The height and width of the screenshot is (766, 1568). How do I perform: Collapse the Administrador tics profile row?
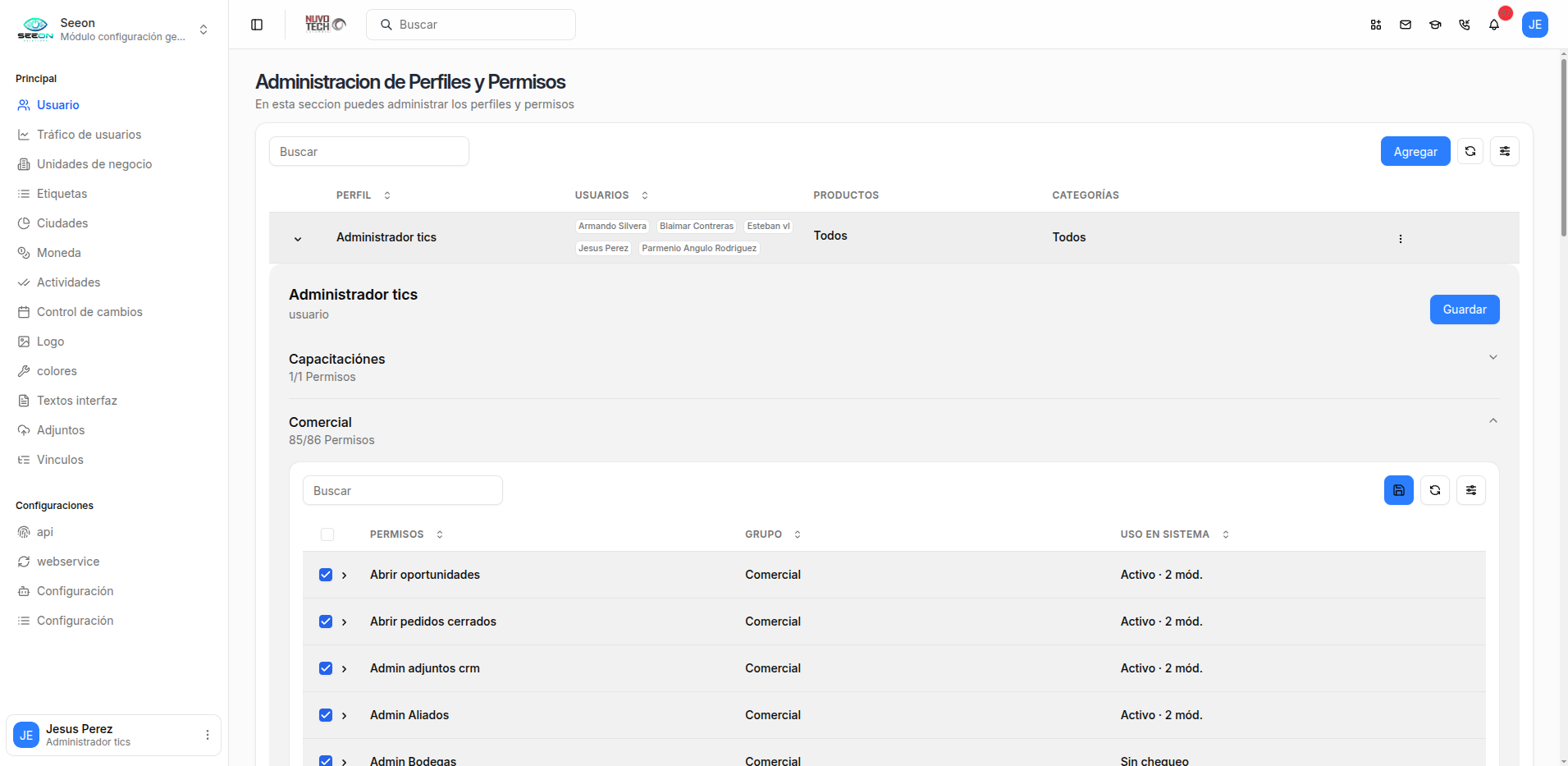tap(298, 239)
